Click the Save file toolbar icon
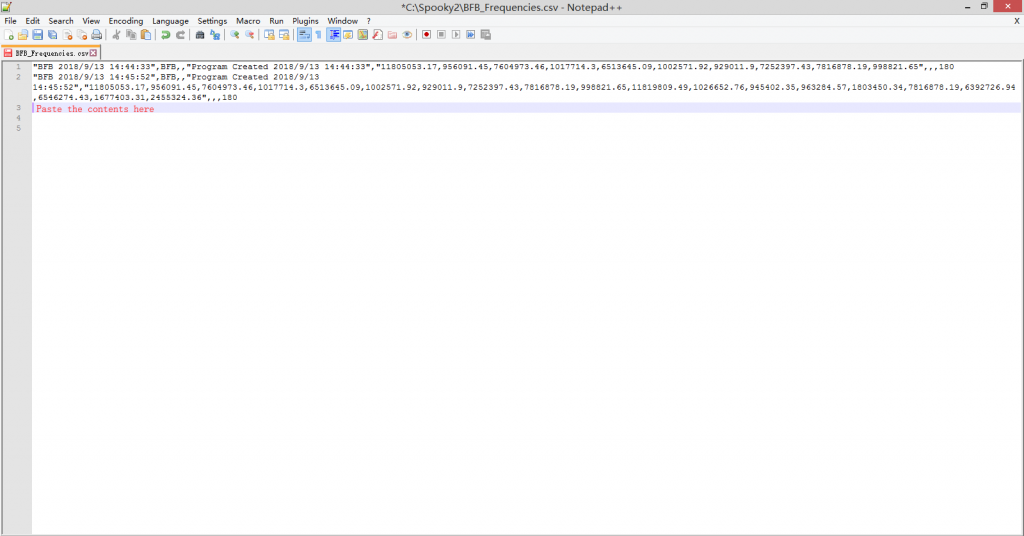Viewport: 1024px width, 536px height. coord(38,35)
